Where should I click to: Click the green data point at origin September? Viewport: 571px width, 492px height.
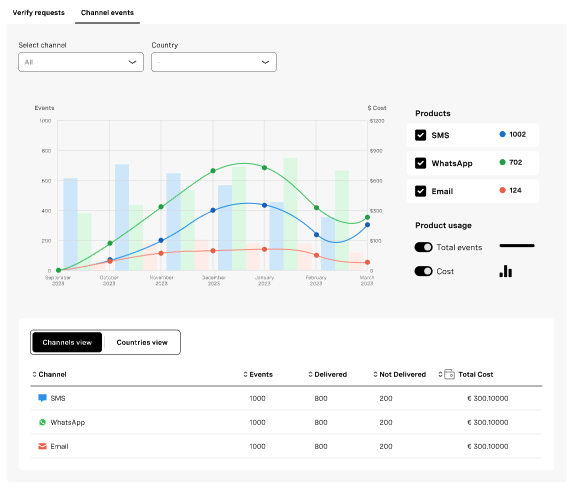point(58,270)
